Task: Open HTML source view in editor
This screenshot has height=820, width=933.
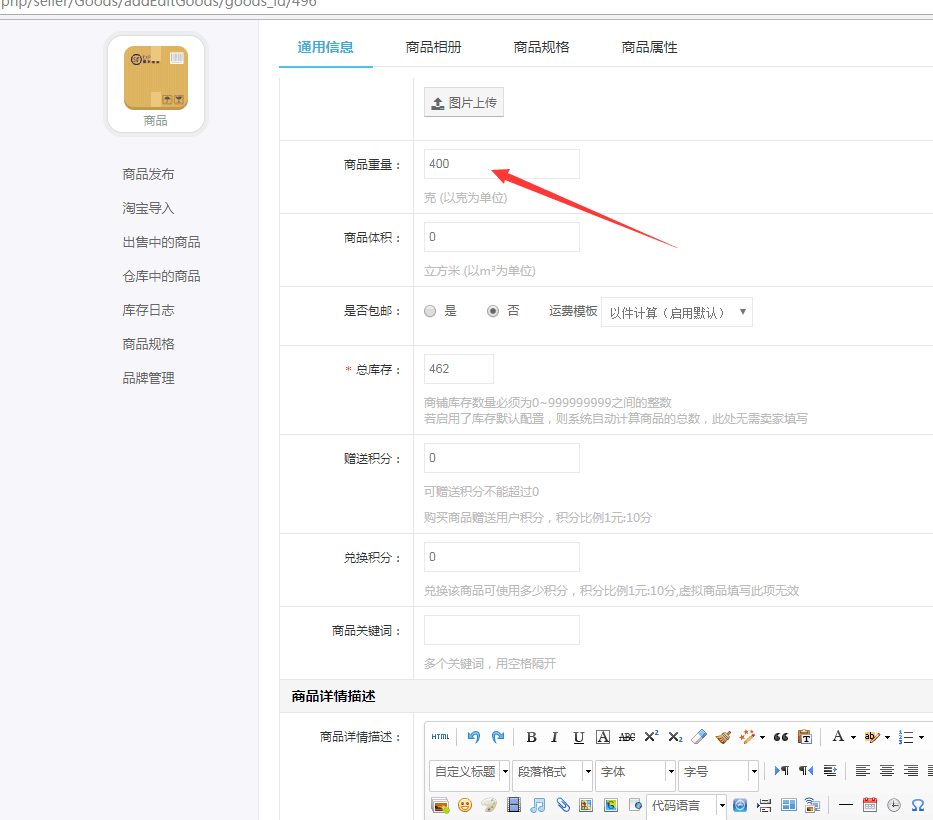Action: pyautogui.click(x=440, y=737)
